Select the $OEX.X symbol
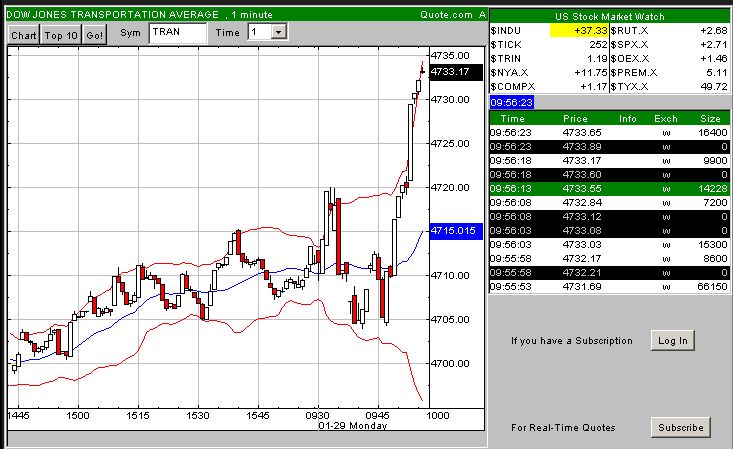 pyautogui.click(x=630, y=59)
